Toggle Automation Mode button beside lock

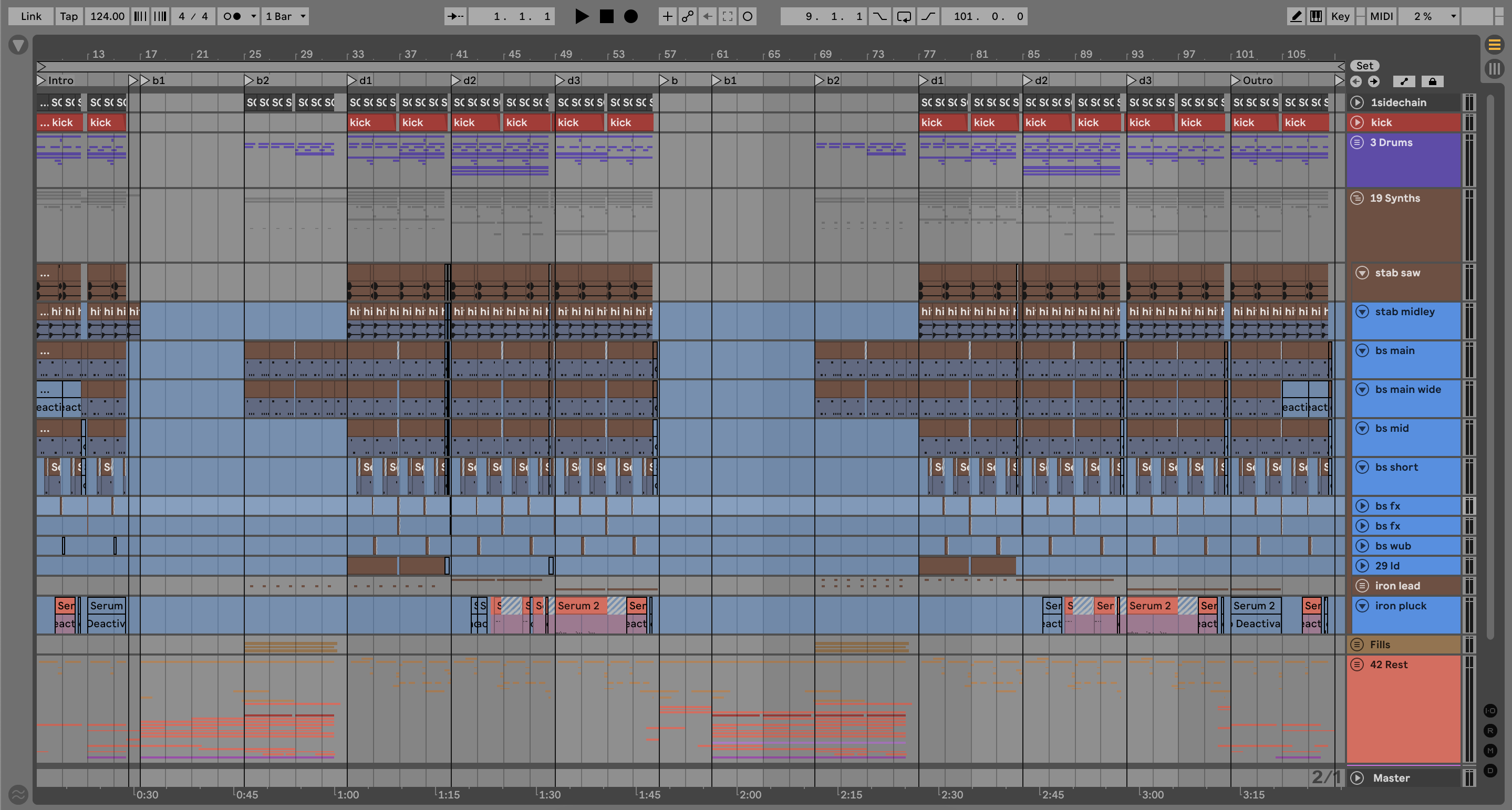[1404, 81]
